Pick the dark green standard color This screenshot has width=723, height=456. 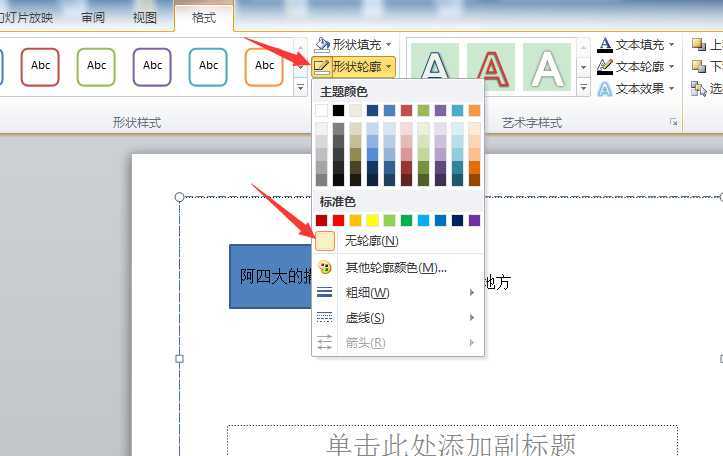406,220
